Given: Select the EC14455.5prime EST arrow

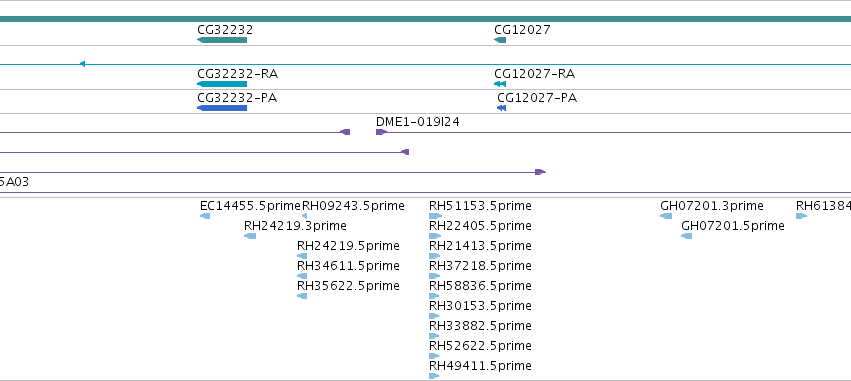Looking at the screenshot, I should (205, 216).
